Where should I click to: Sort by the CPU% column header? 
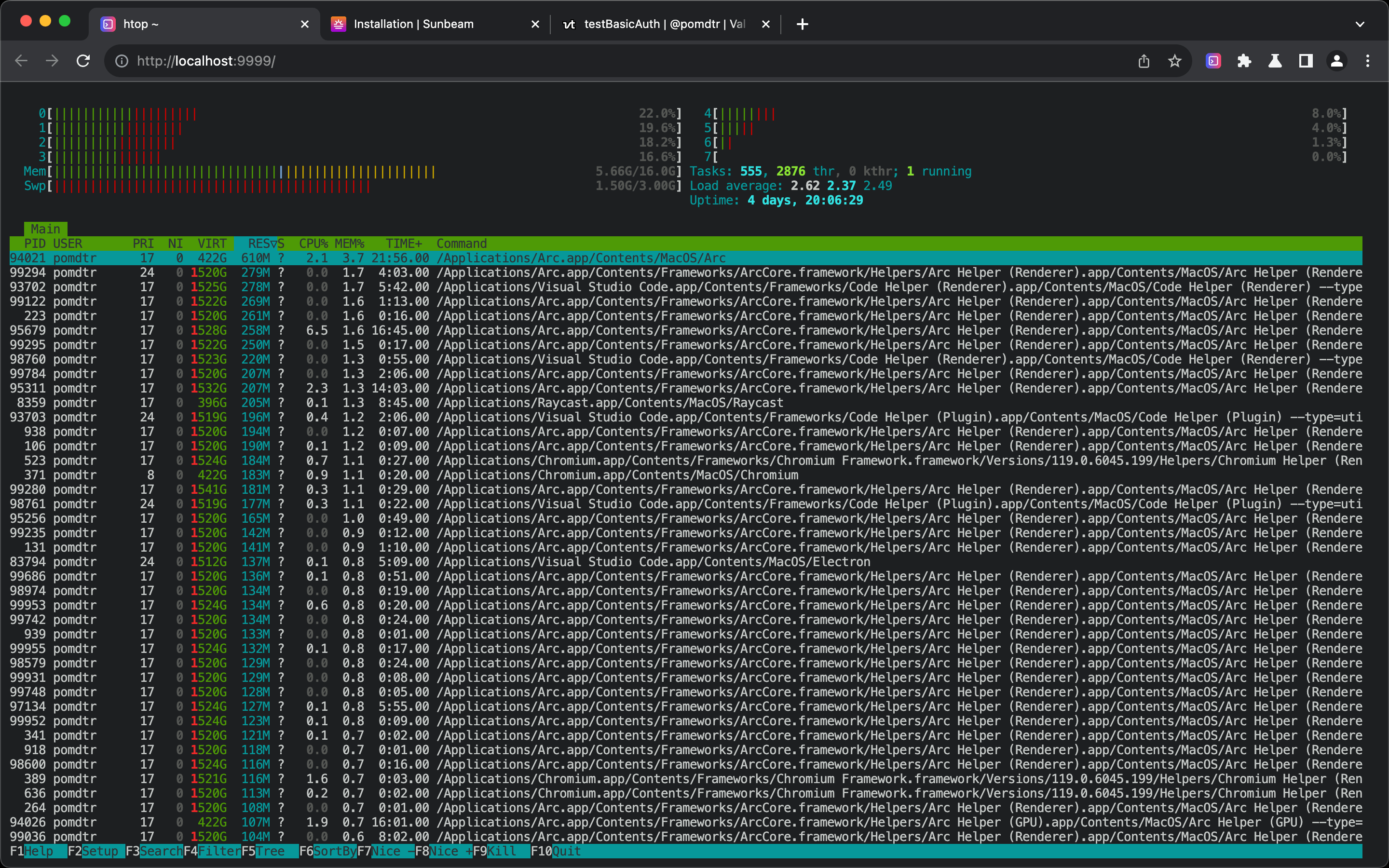313,244
